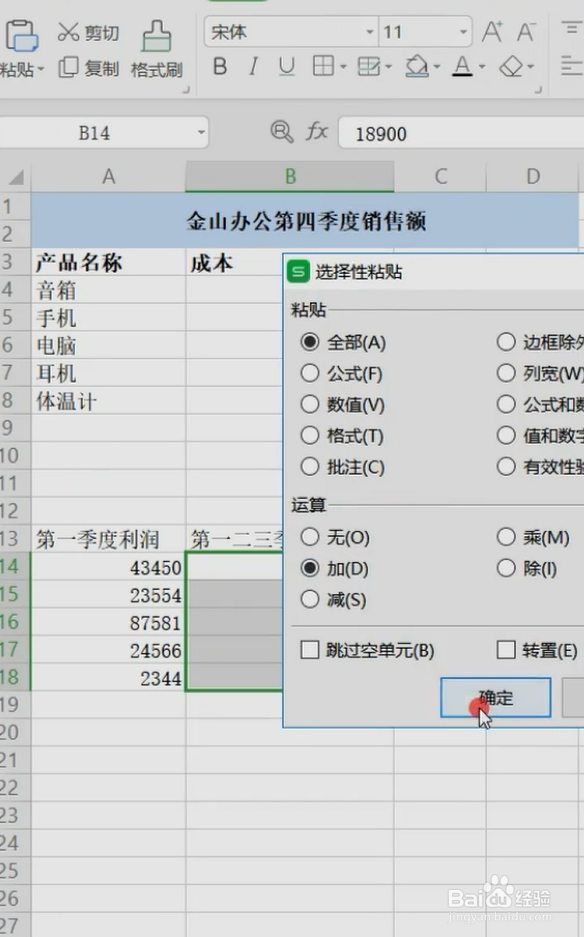Expand the fill color dropdown arrow
584x937 pixels.
point(437,67)
